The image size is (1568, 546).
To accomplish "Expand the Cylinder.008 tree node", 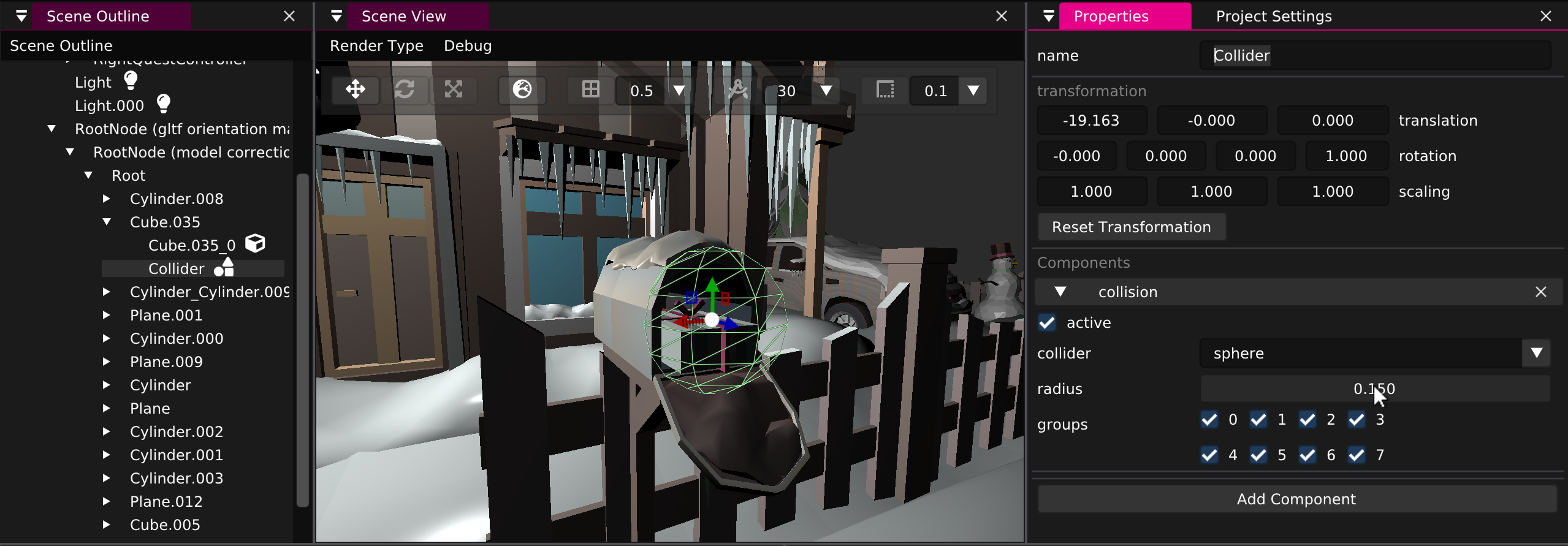I will [107, 199].
